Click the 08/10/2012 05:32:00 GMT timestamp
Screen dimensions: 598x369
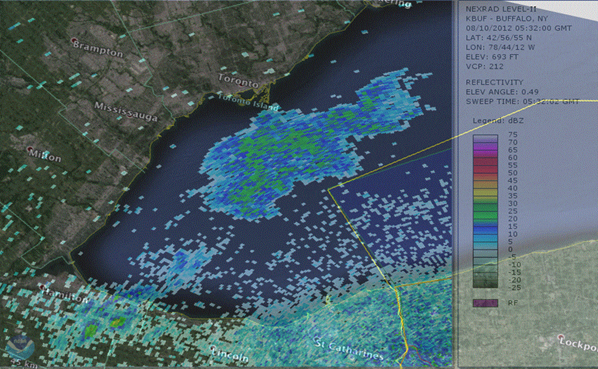point(519,28)
